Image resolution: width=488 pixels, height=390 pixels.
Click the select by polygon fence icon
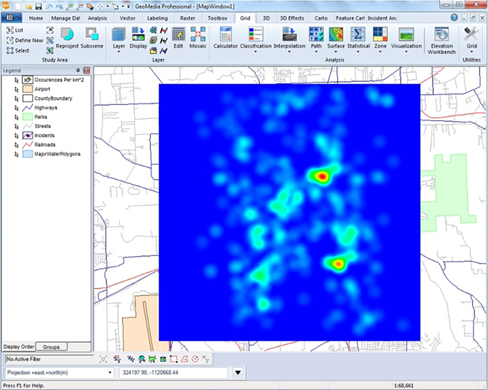pos(184,359)
